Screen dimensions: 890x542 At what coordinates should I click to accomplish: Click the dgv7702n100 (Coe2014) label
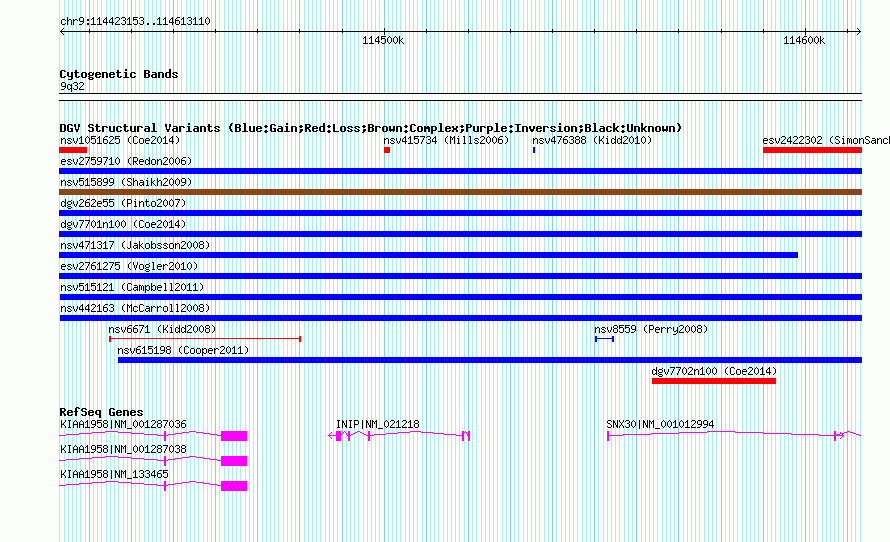714,371
